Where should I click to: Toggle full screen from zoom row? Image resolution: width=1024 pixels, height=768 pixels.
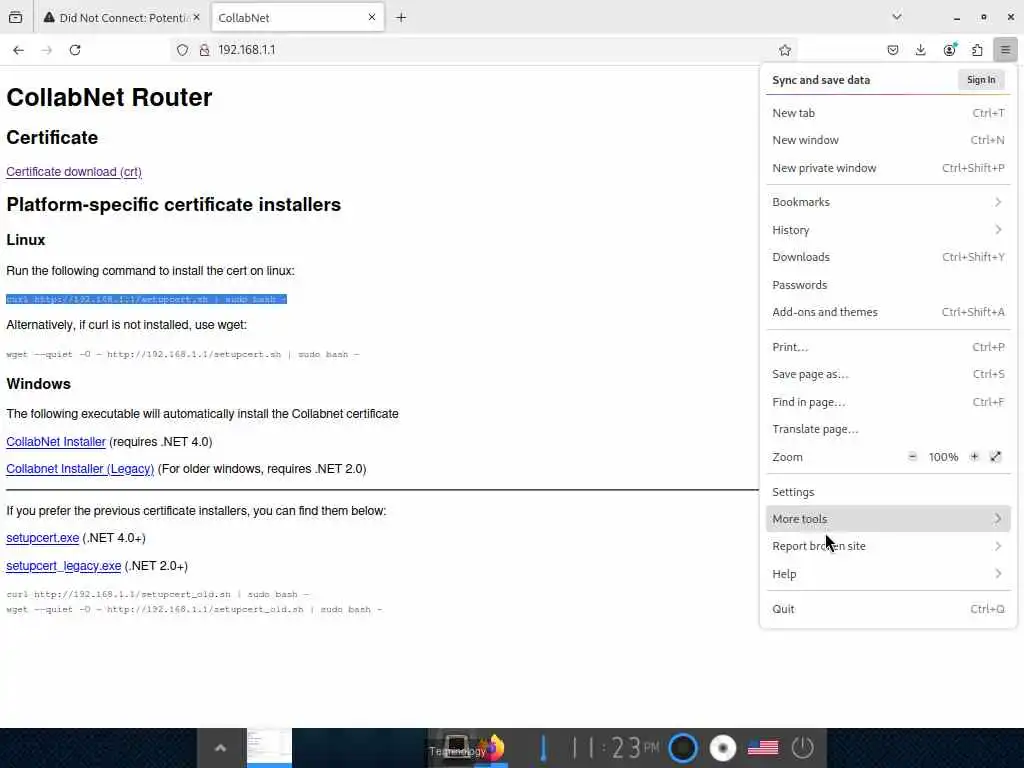995,456
